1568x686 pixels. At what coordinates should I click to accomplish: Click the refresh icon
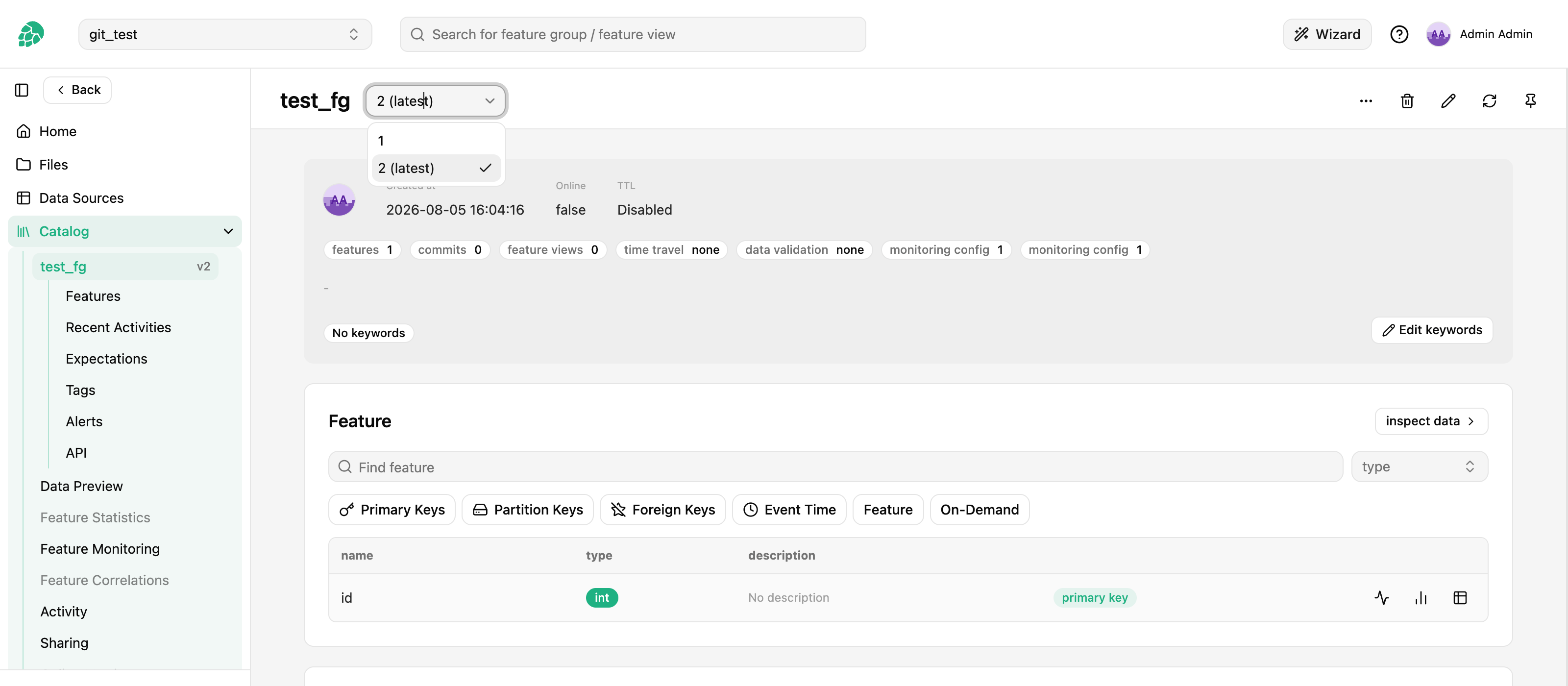tap(1489, 101)
